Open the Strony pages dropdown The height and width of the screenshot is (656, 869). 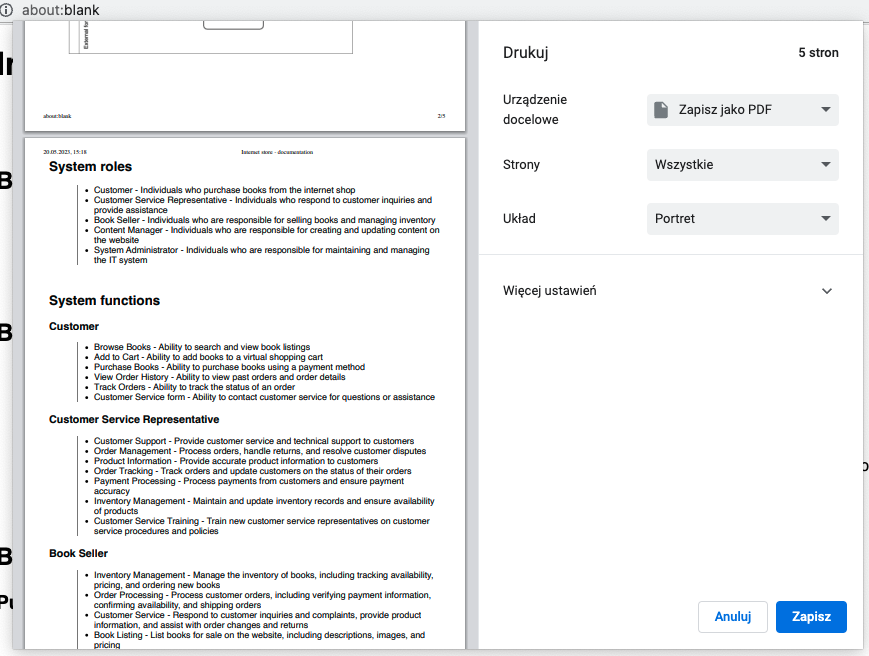click(x=743, y=165)
